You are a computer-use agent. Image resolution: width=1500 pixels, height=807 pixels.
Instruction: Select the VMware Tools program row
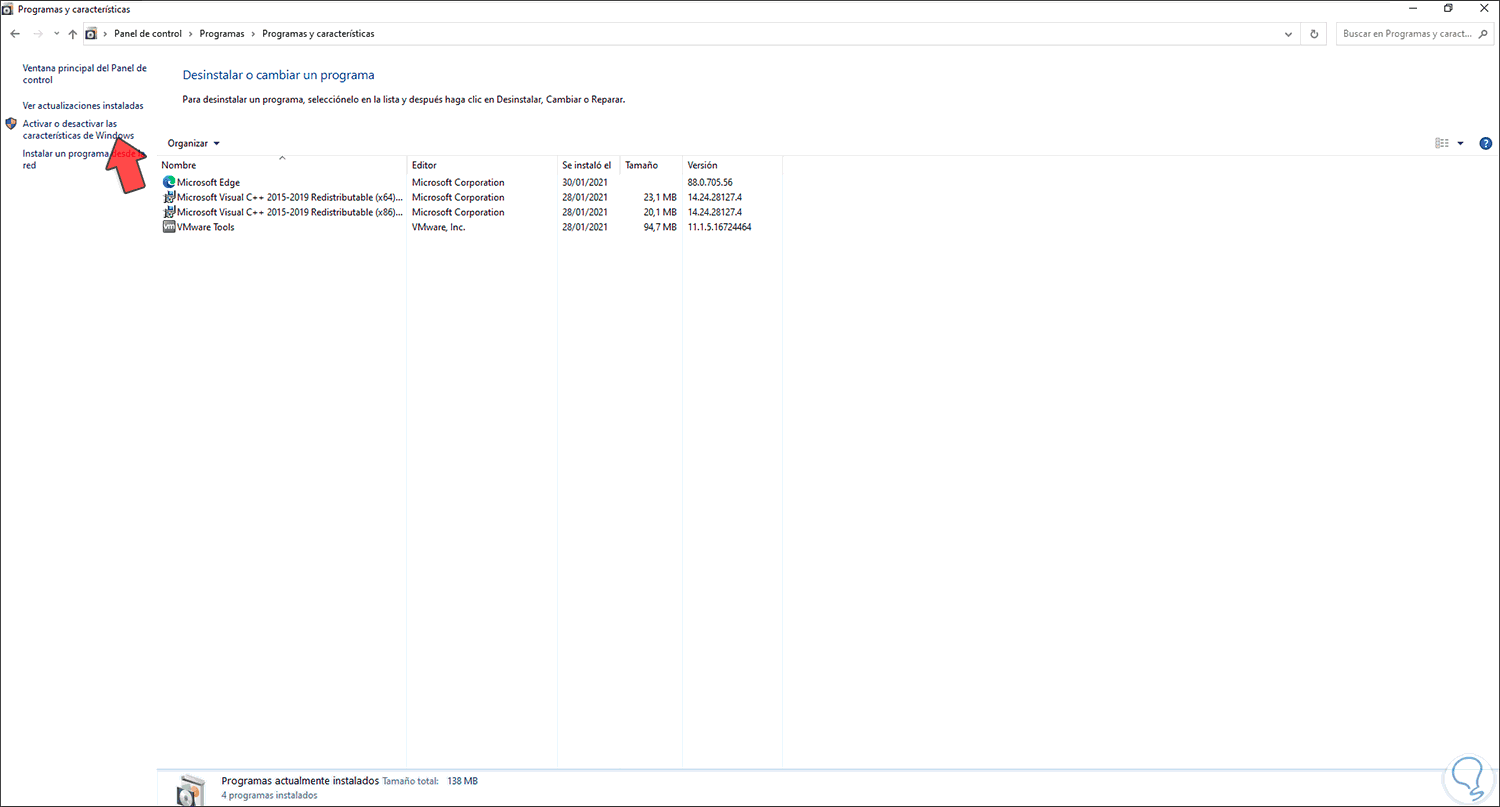click(471, 227)
